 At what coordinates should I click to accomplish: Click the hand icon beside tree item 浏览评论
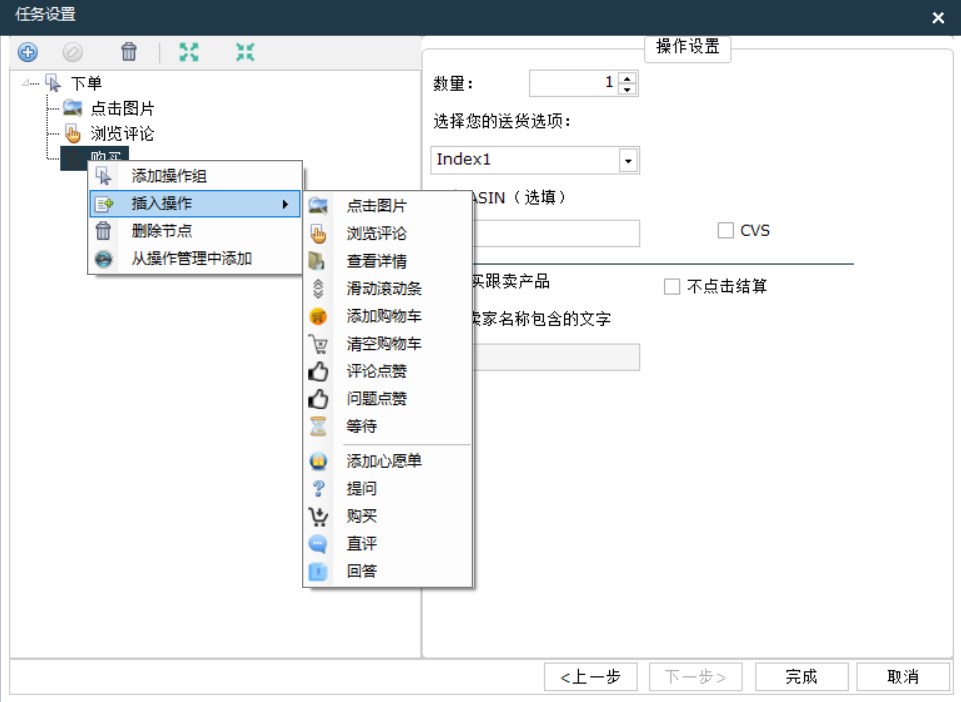coord(72,133)
